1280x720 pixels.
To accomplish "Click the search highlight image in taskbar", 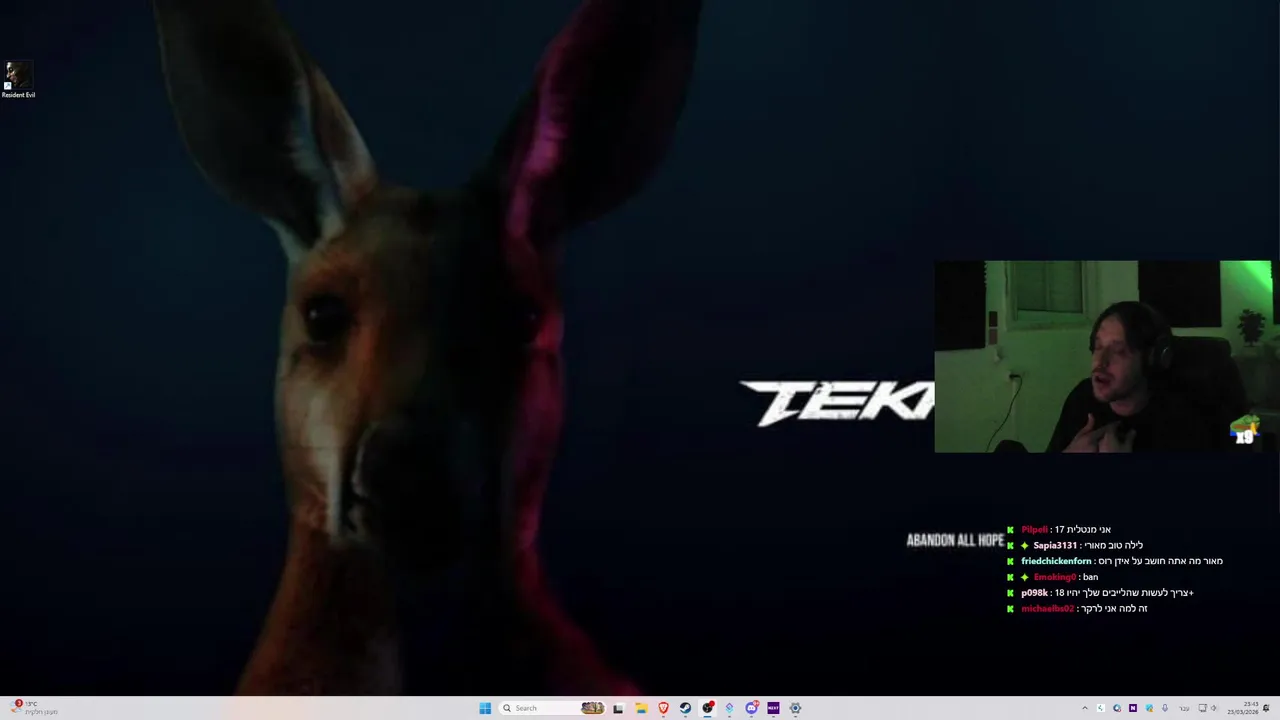I will 592,708.
